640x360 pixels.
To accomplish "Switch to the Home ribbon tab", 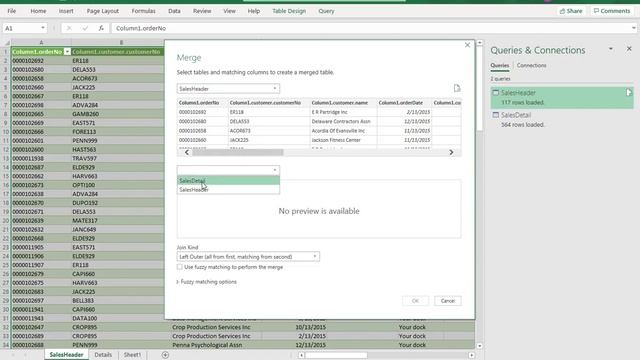I will point(38,11).
